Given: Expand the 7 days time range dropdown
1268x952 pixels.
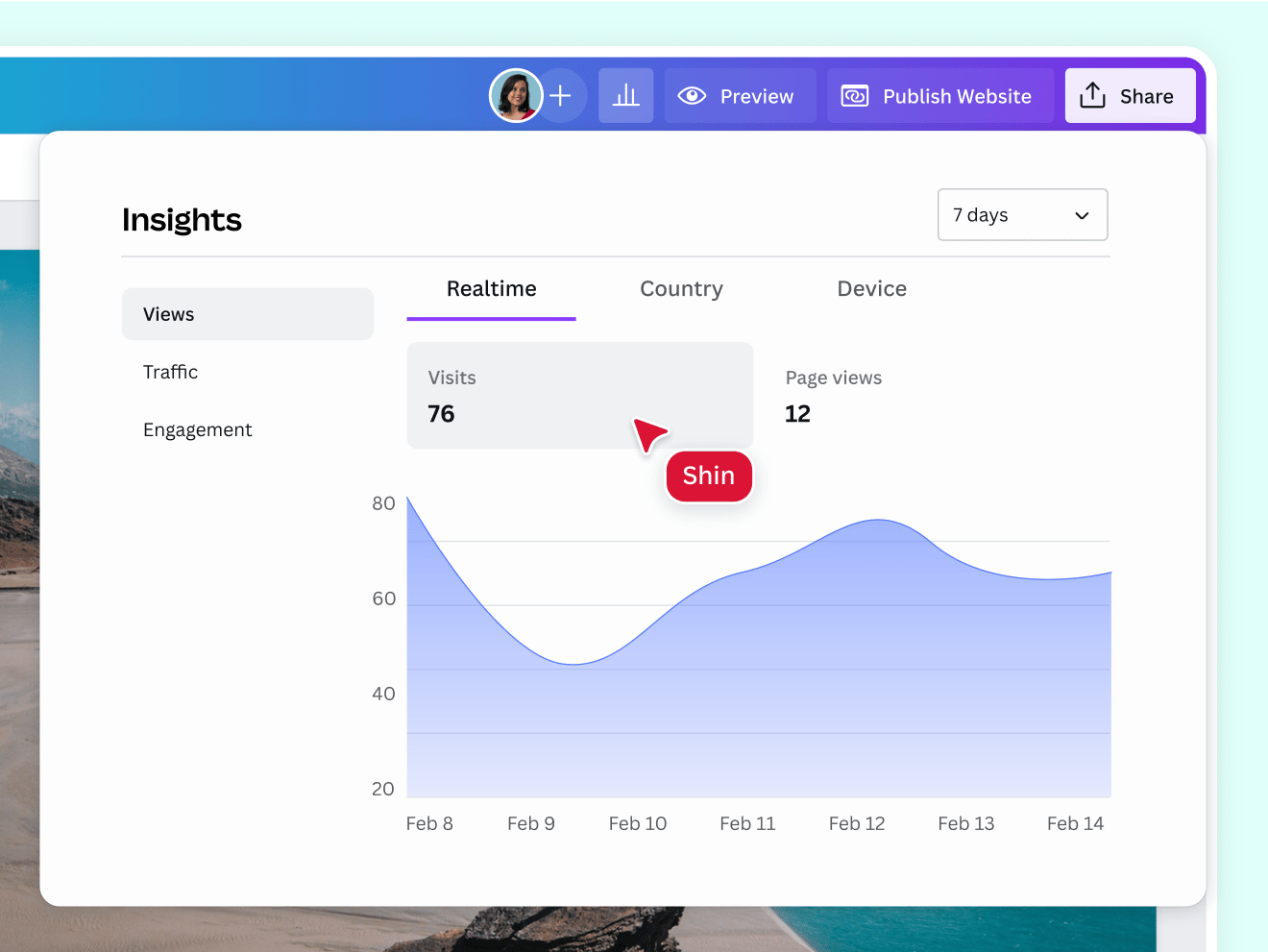Looking at the screenshot, I should (1022, 215).
